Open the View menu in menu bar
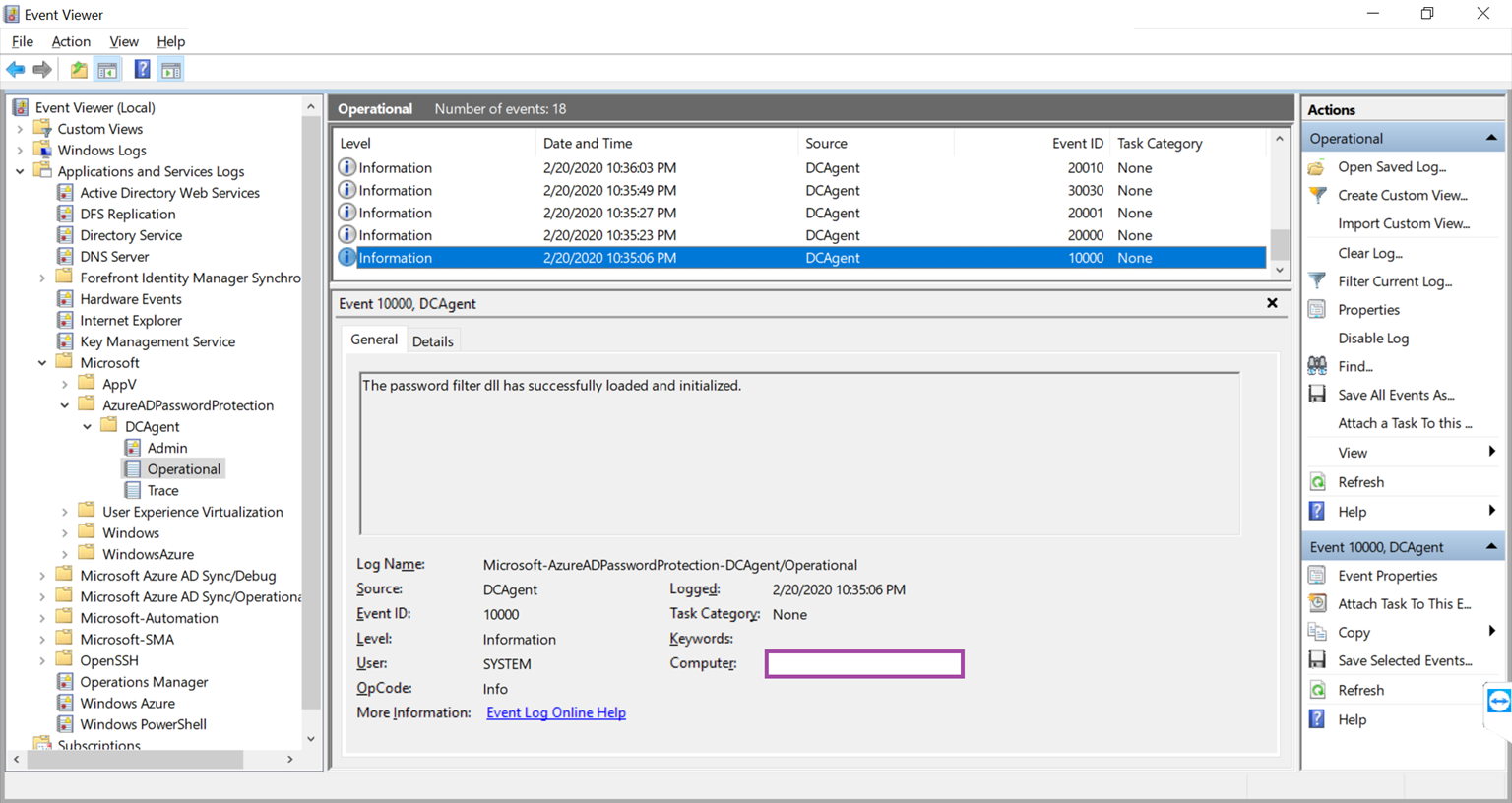Viewport: 1512px width, 803px height. click(x=124, y=41)
